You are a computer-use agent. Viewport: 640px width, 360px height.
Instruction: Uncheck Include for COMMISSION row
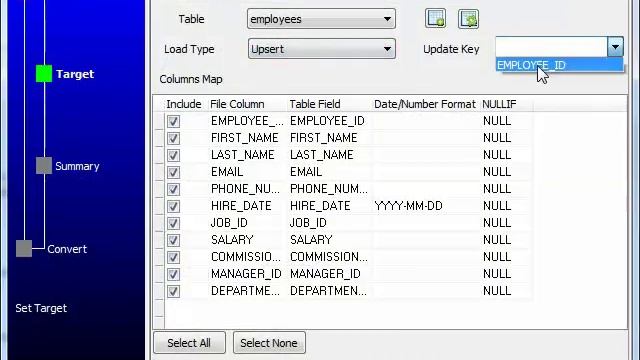[173, 258]
